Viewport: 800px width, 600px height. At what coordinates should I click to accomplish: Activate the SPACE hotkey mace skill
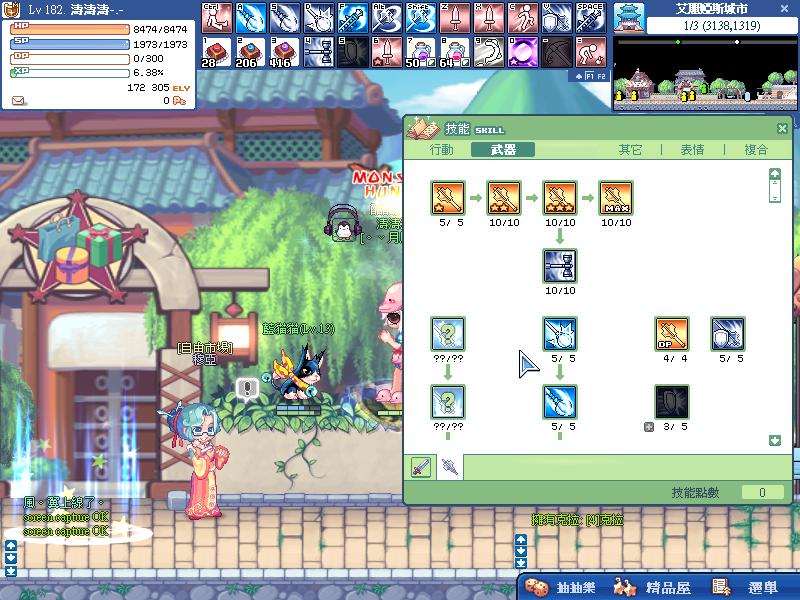[591, 18]
